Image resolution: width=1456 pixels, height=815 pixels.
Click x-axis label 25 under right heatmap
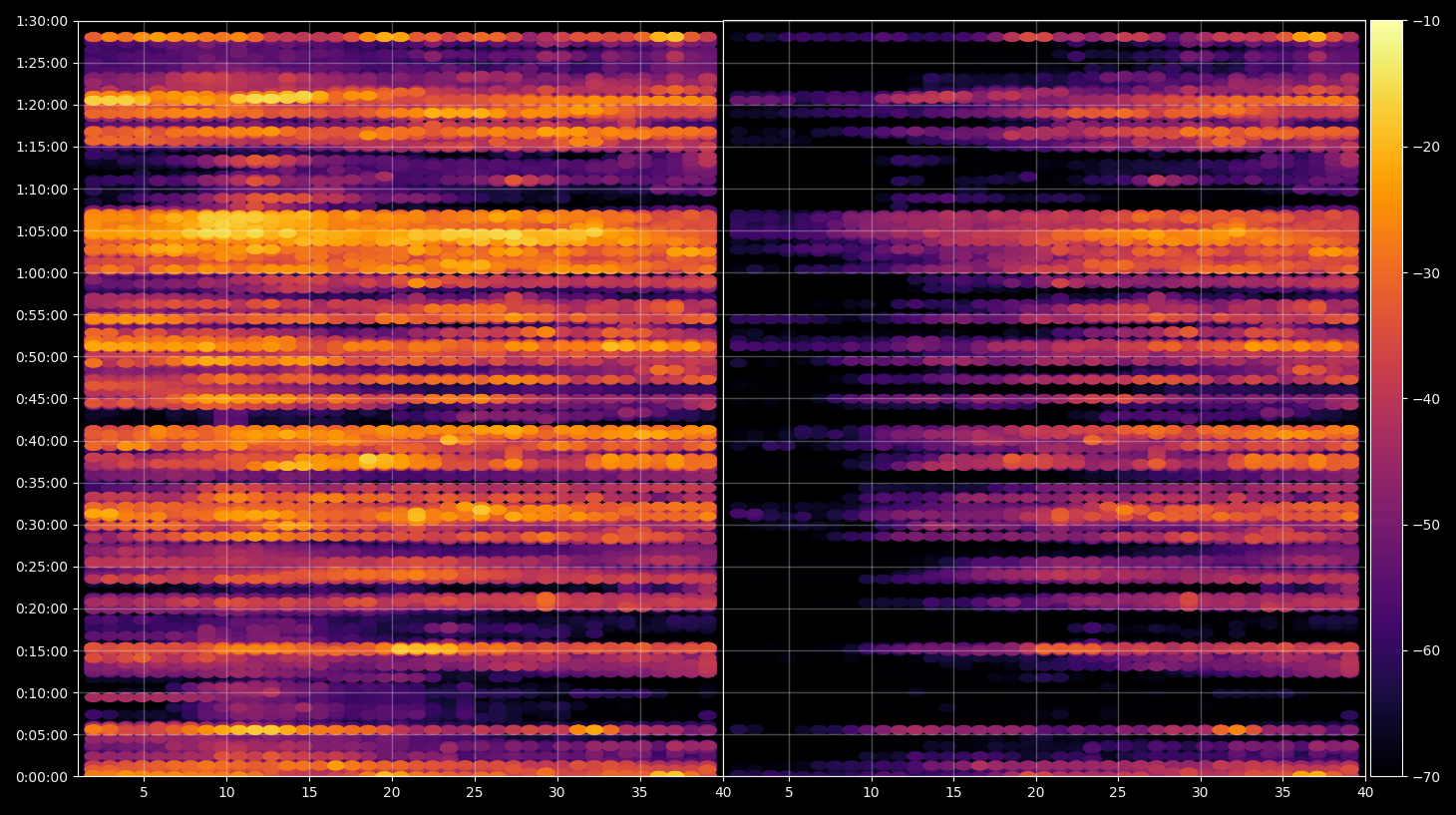(x=1118, y=793)
